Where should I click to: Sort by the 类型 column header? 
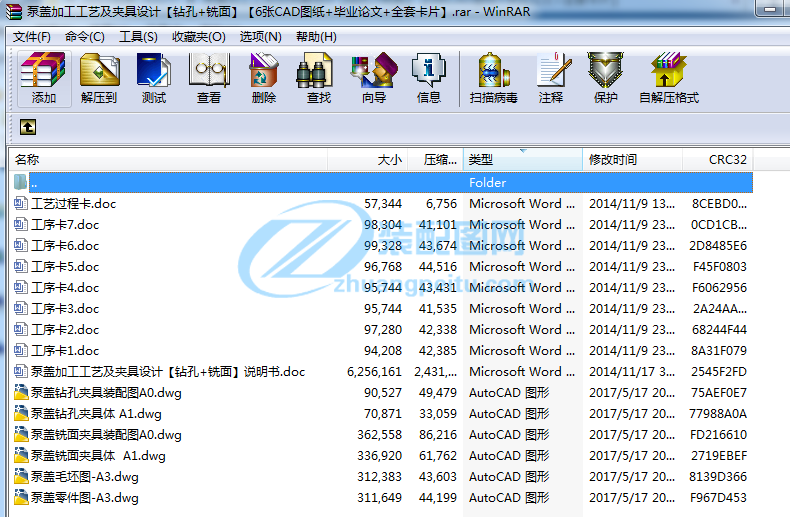click(x=522, y=160)
